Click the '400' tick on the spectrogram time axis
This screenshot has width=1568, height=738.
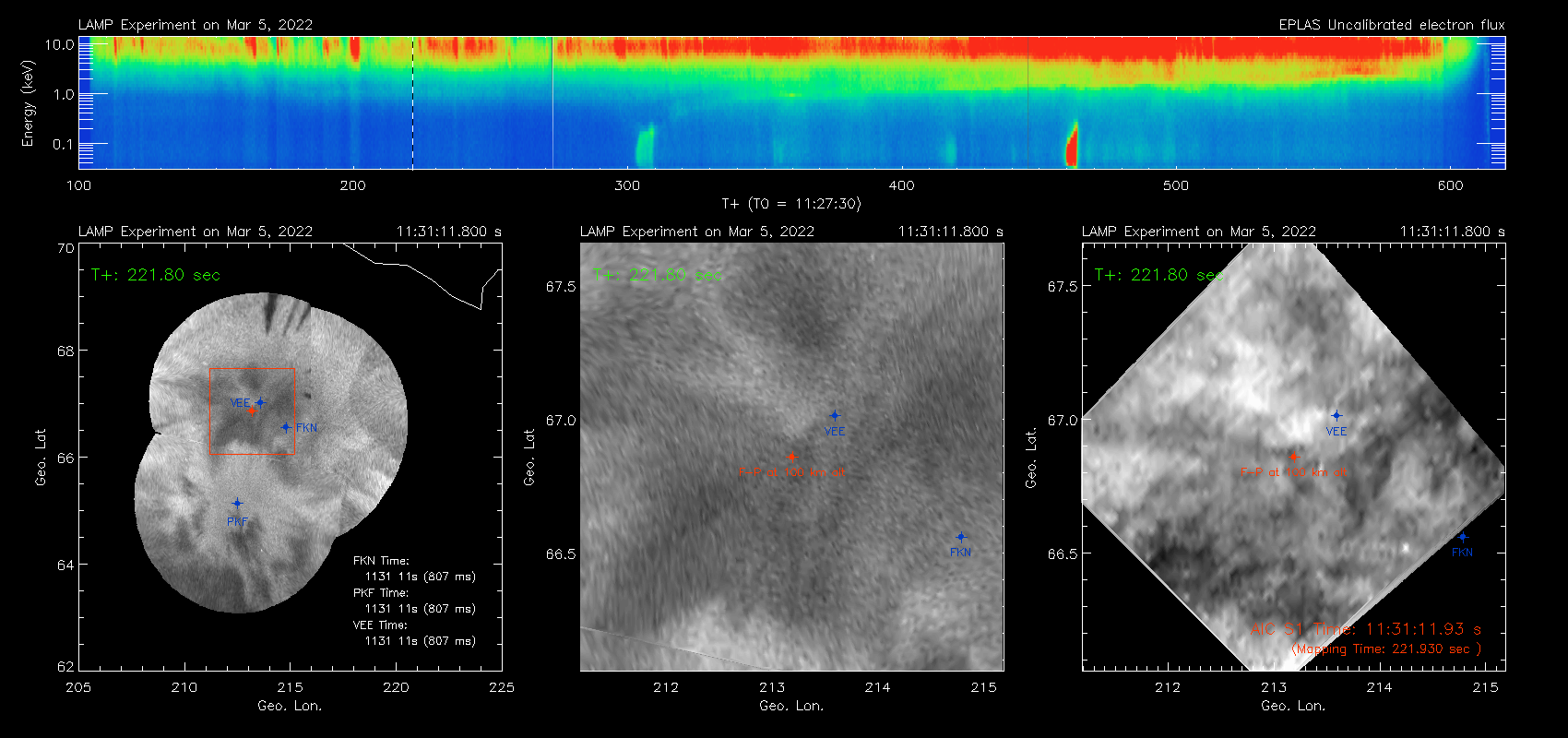901,185
